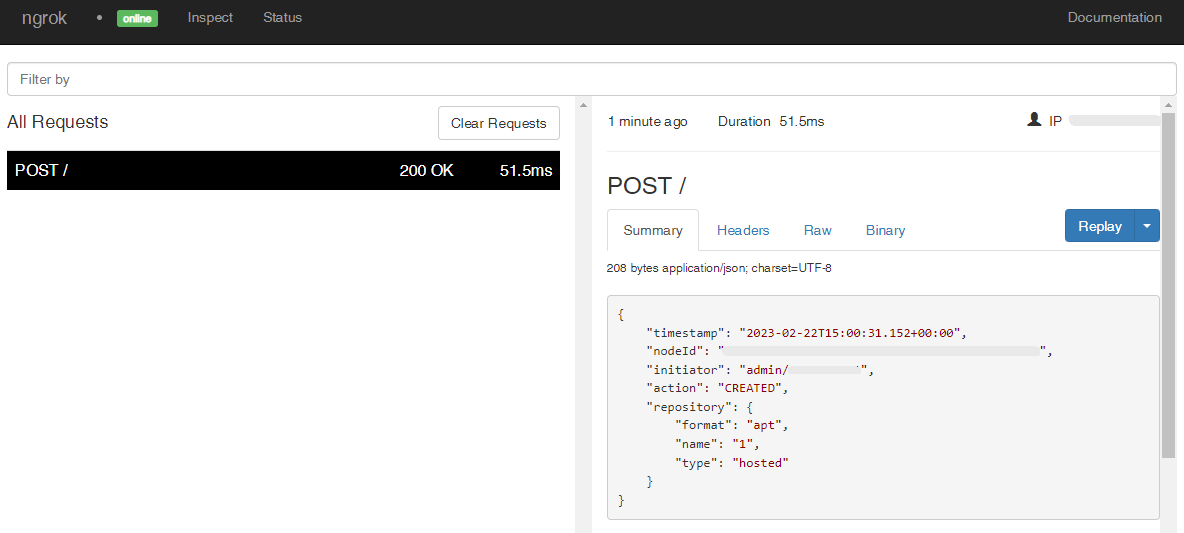The image size is (1184, 533).
Task: Open the Status page
Action: pyautogui.click(x=282, y=17)
